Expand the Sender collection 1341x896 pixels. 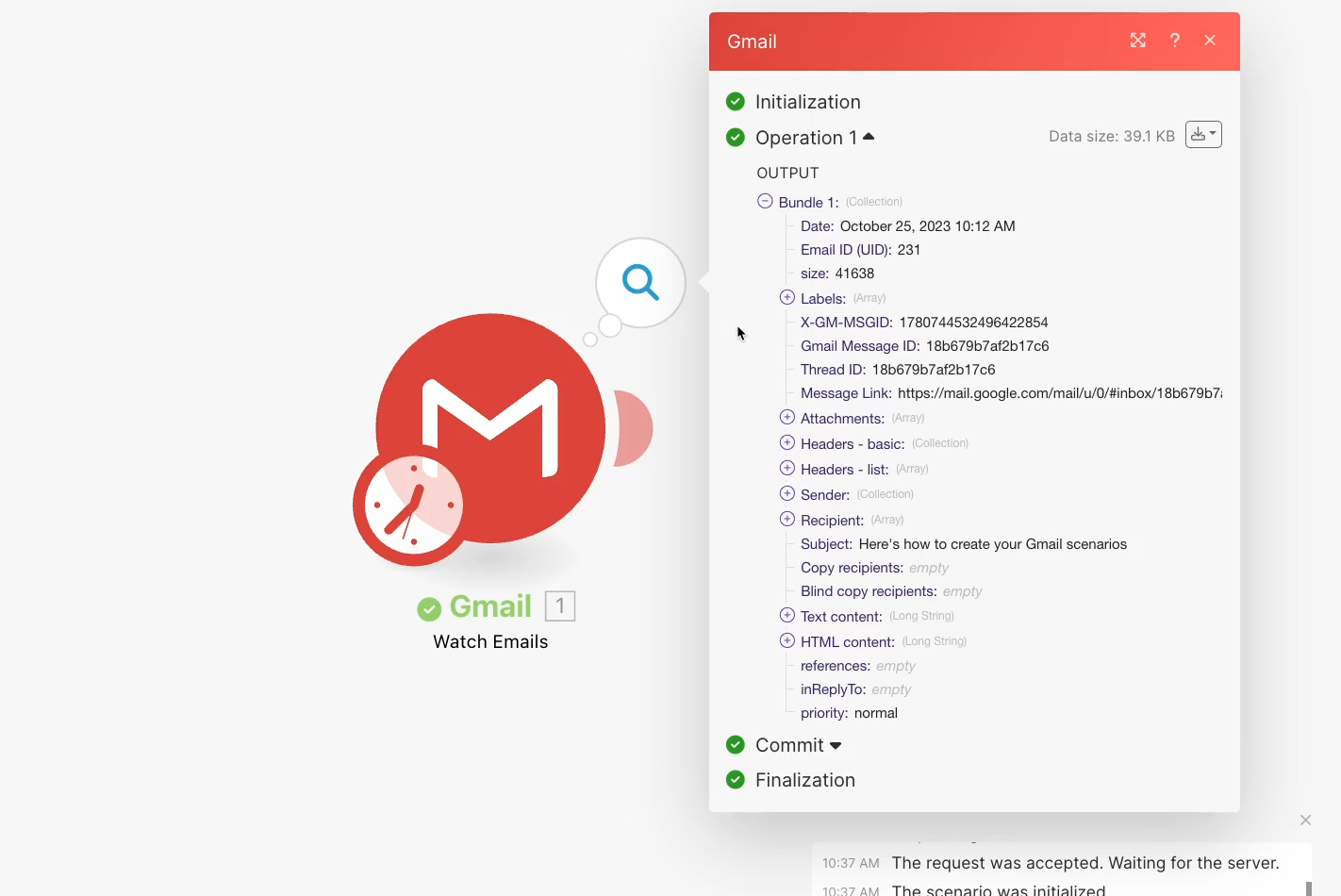click(787, 493)
